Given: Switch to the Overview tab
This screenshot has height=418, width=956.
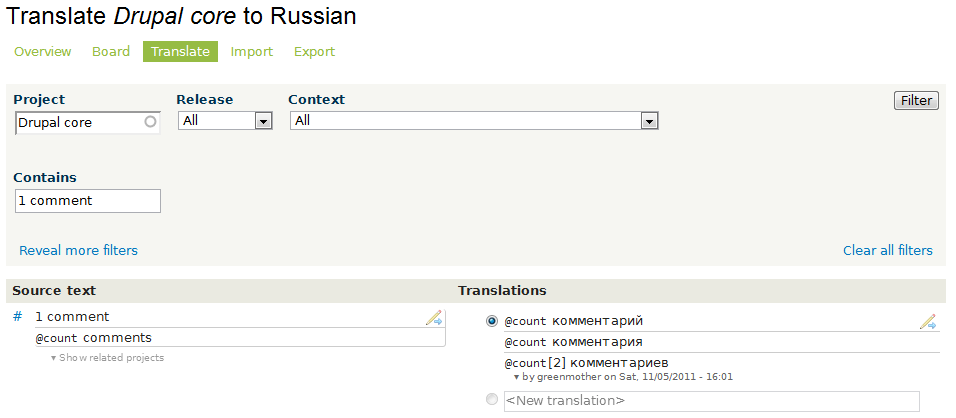Looking at the screenshot, I should click(x=43, y=52).
